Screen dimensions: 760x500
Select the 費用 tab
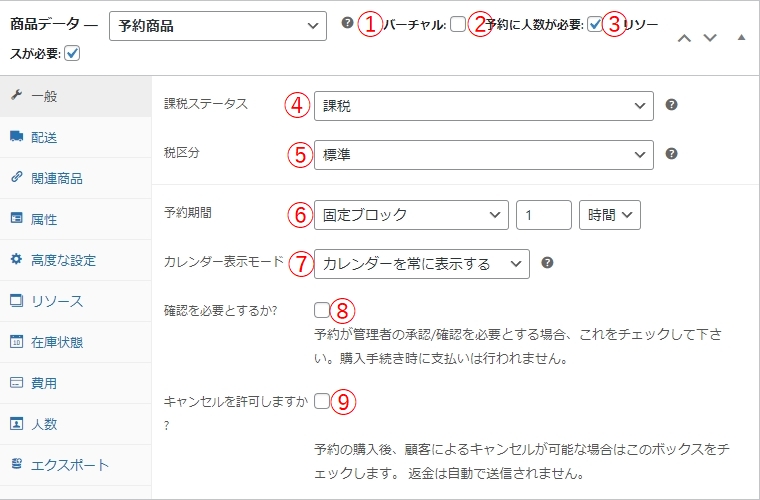[x=44, y=382]
